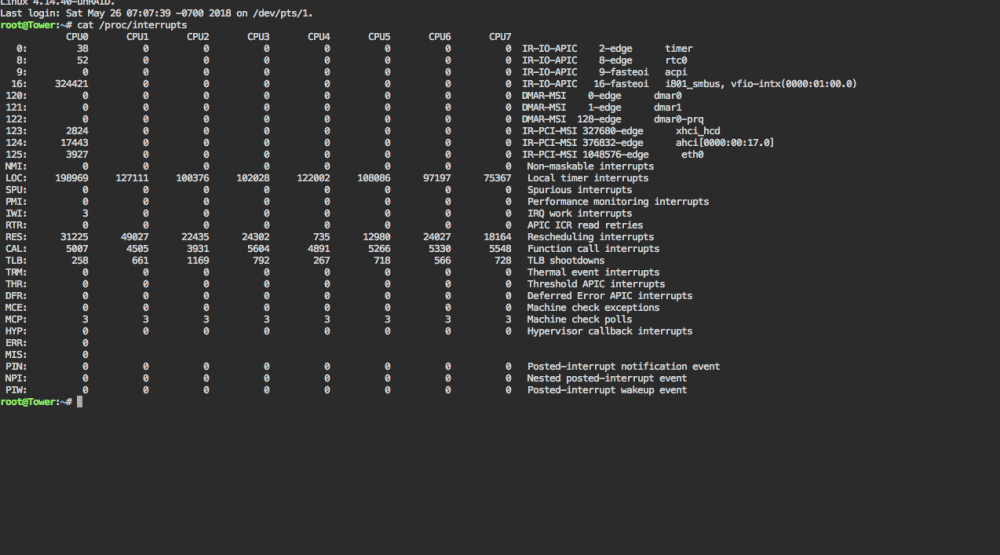
Task: Click the 'rtc0' device name
Action: tap(676, 61)
